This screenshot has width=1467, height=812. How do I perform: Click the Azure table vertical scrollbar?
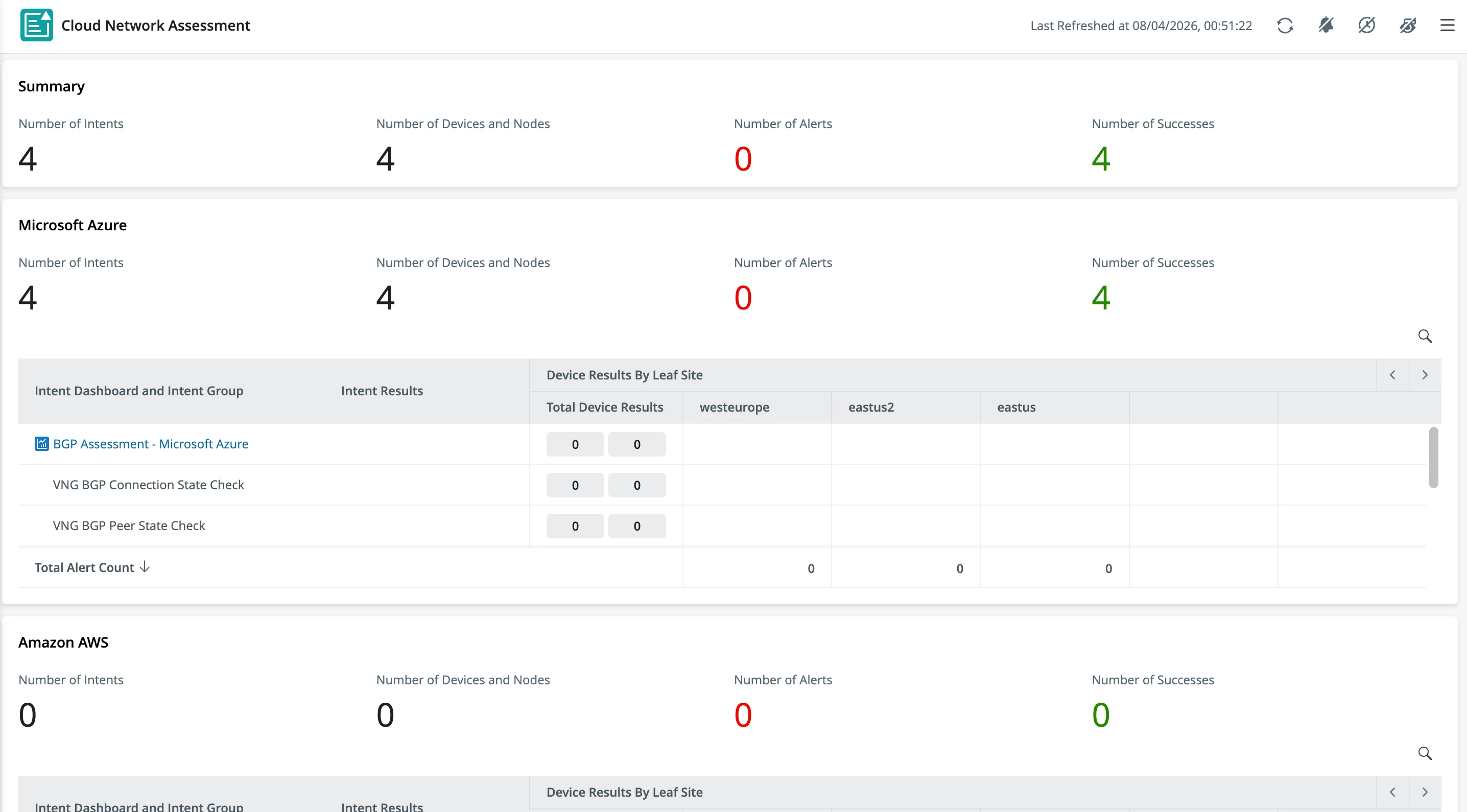pos(1433,457)
